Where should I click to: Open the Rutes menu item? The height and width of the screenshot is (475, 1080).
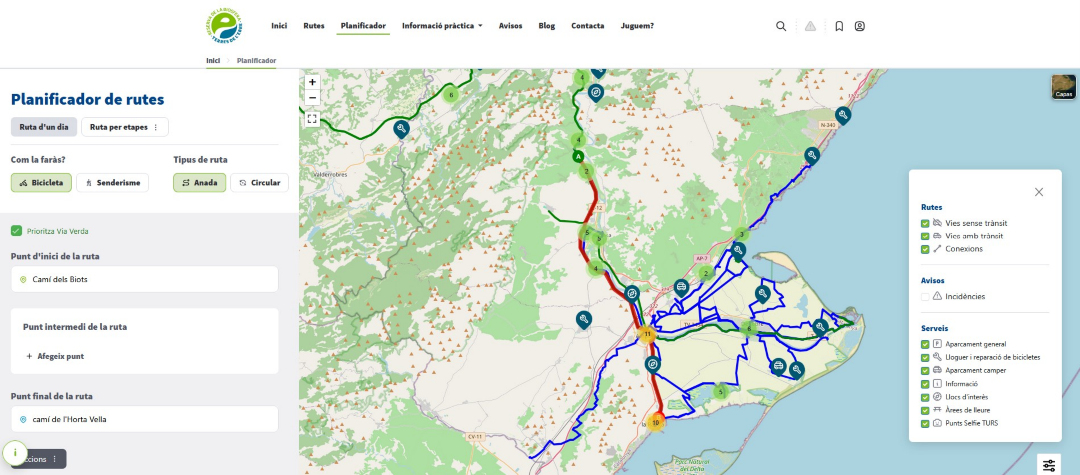pyautogui.click(x=314, y=26)
